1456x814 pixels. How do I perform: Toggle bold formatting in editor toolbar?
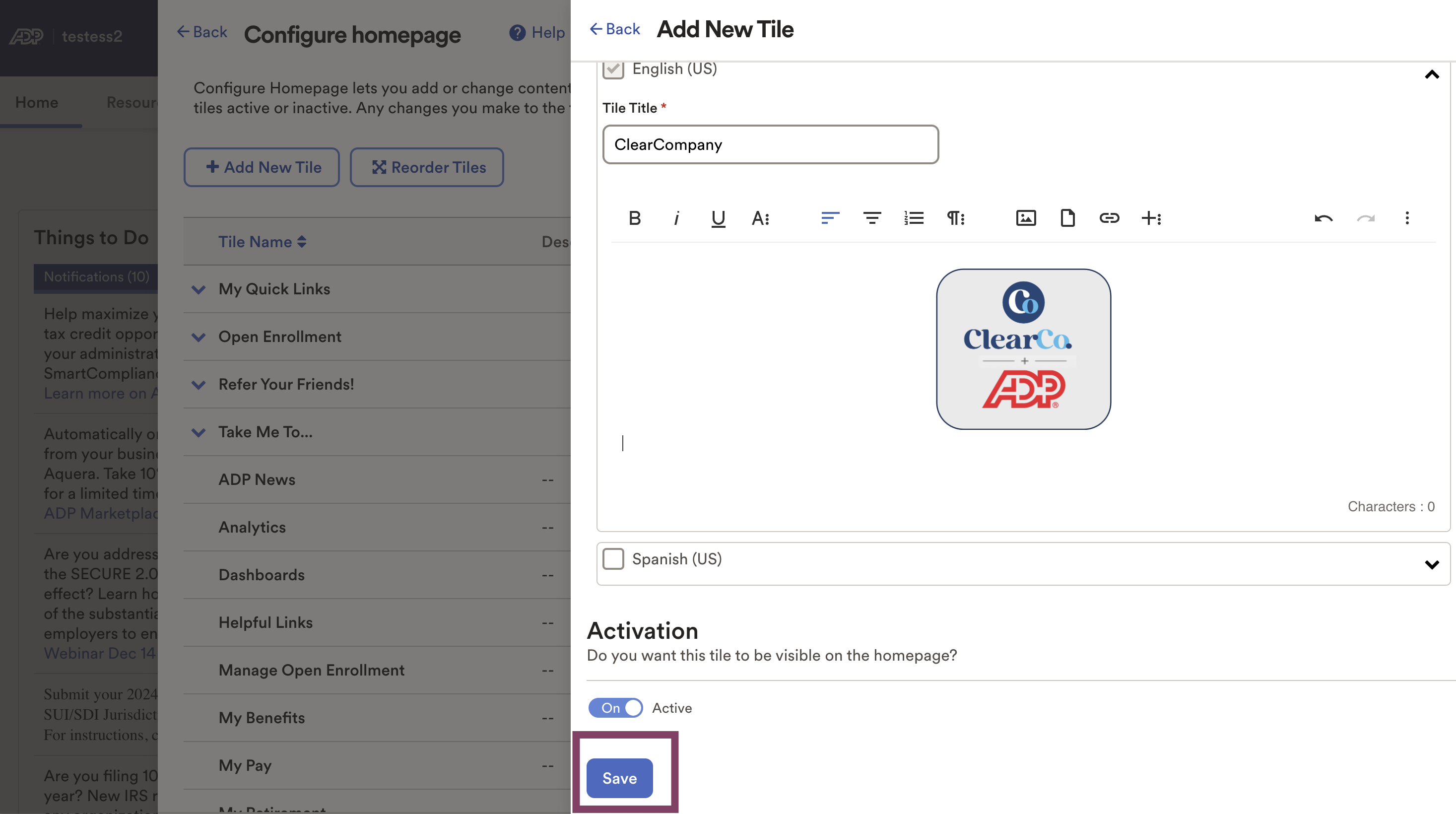coord(634,218)
